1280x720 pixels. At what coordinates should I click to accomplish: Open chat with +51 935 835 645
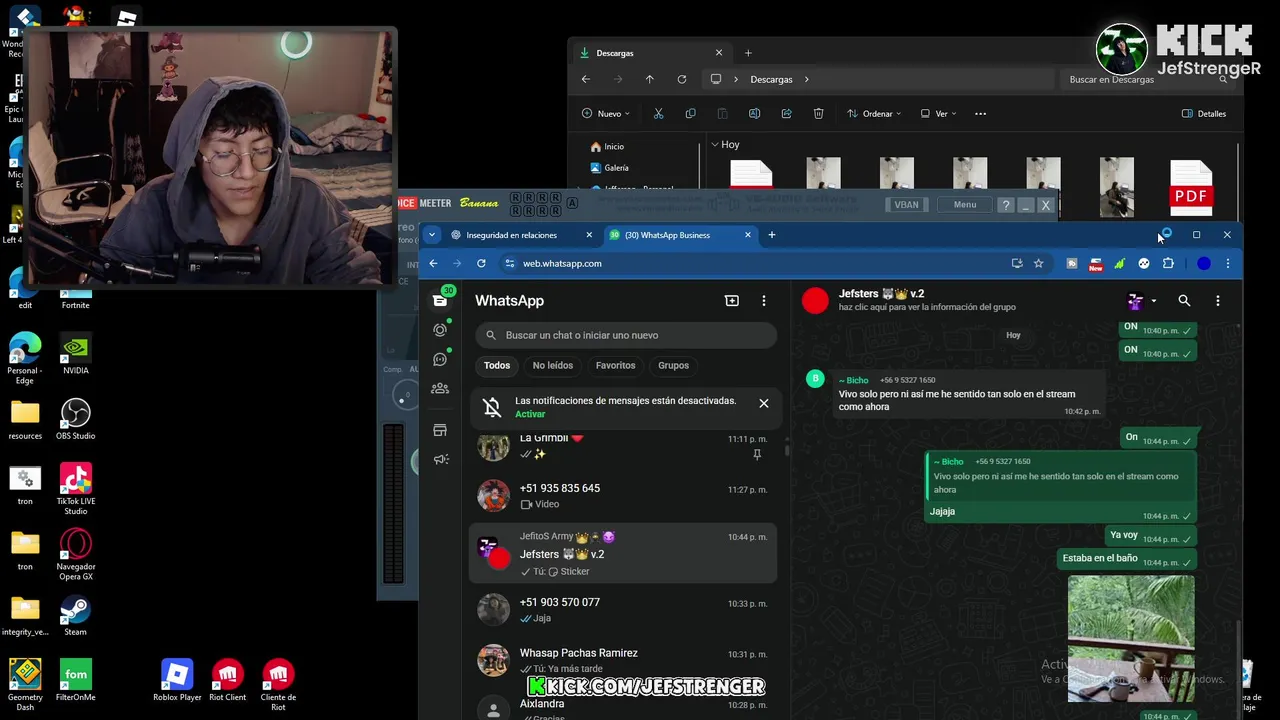(x=623, y=496)
